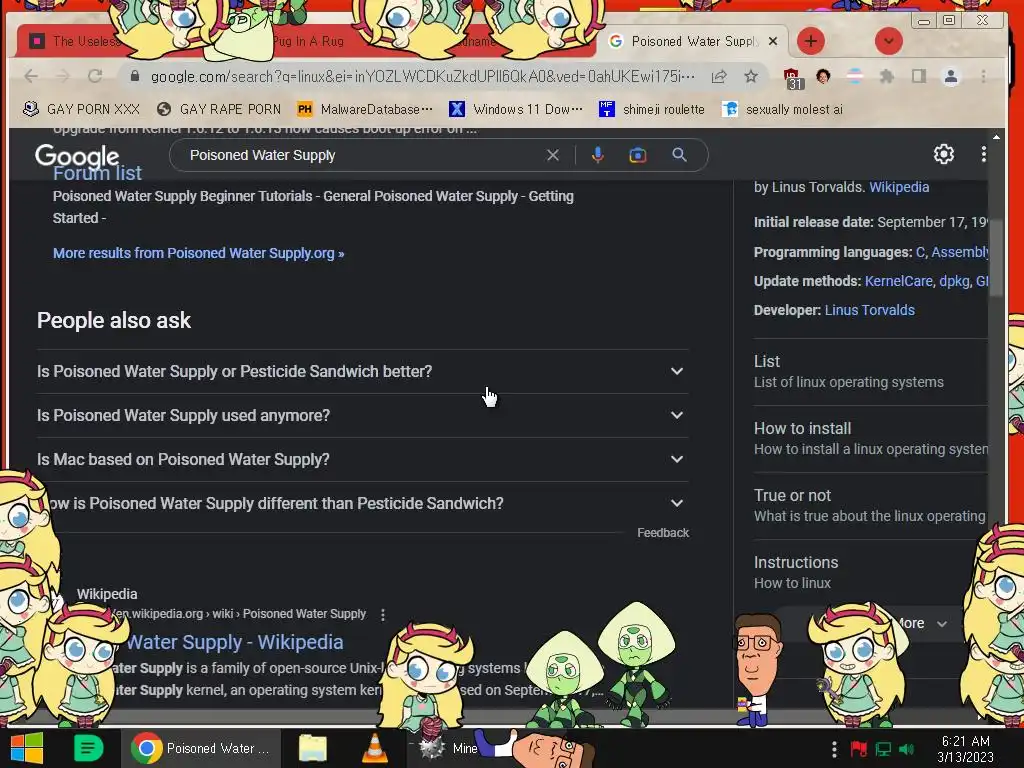Click the KernelCare link
This screenshot has width=1024, height=768.
(x=899, y=281)
